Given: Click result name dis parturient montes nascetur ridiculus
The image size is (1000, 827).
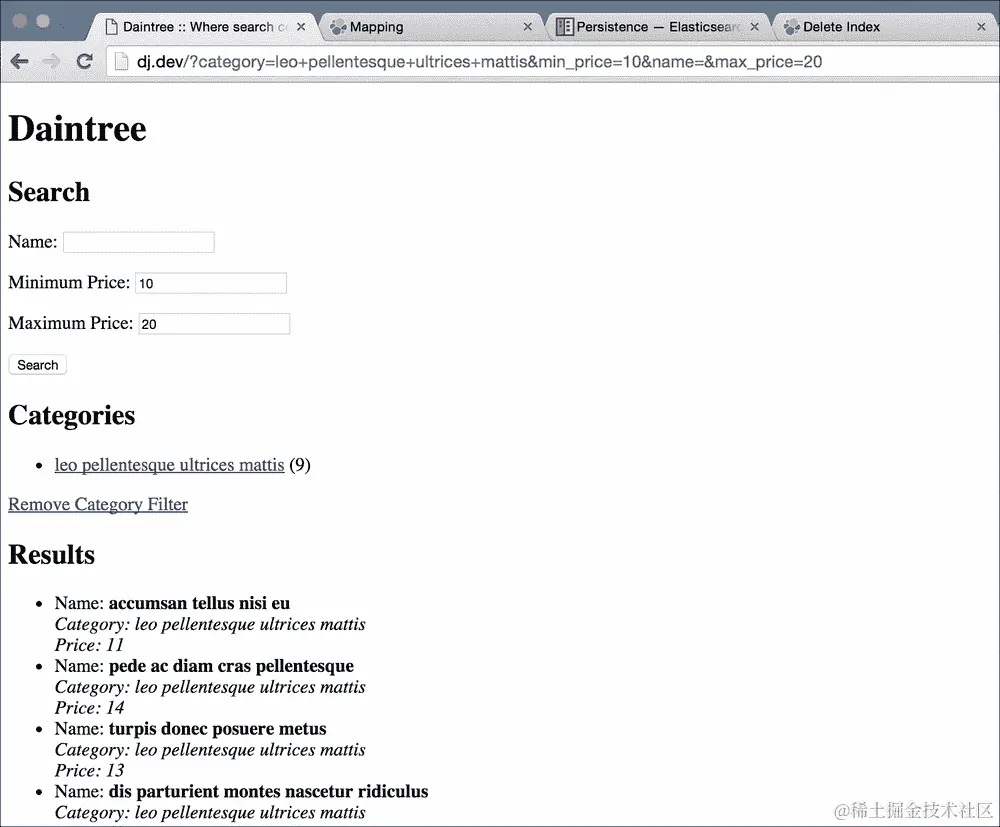Looking at the screenshot, I should click(268, 791).
